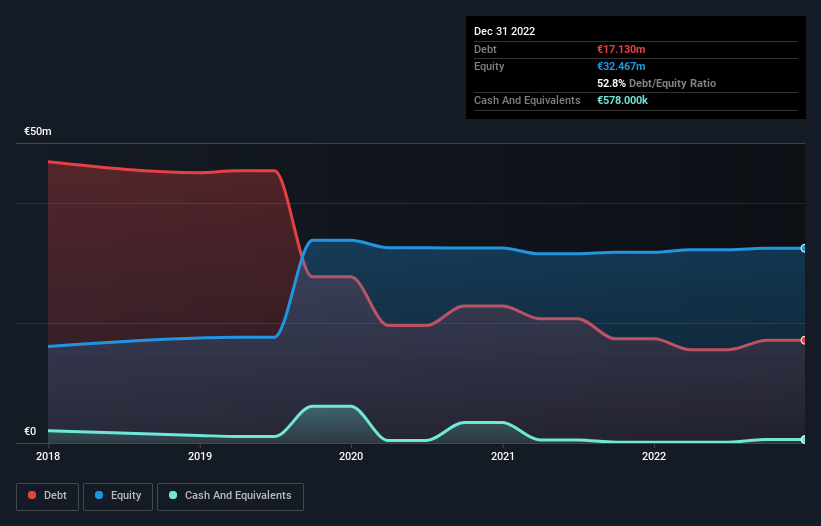
Task: Click the 2020 axis label
Action: click(351, 456)
